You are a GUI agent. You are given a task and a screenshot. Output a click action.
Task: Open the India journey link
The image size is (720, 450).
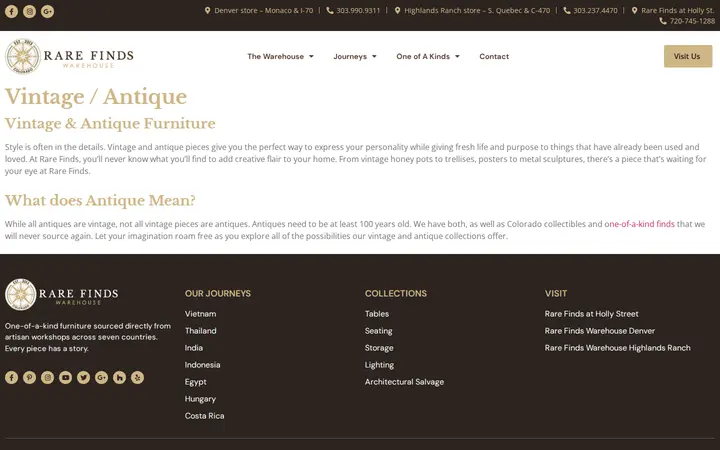coord(194,348)
